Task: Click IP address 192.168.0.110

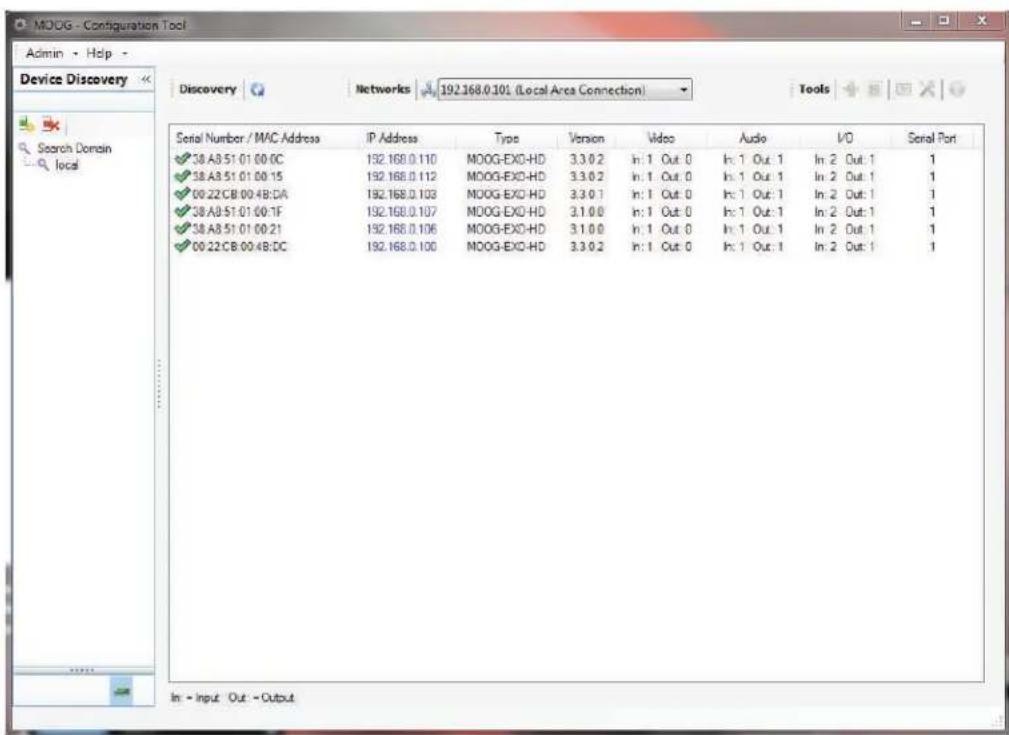Action: pos(402,159)
